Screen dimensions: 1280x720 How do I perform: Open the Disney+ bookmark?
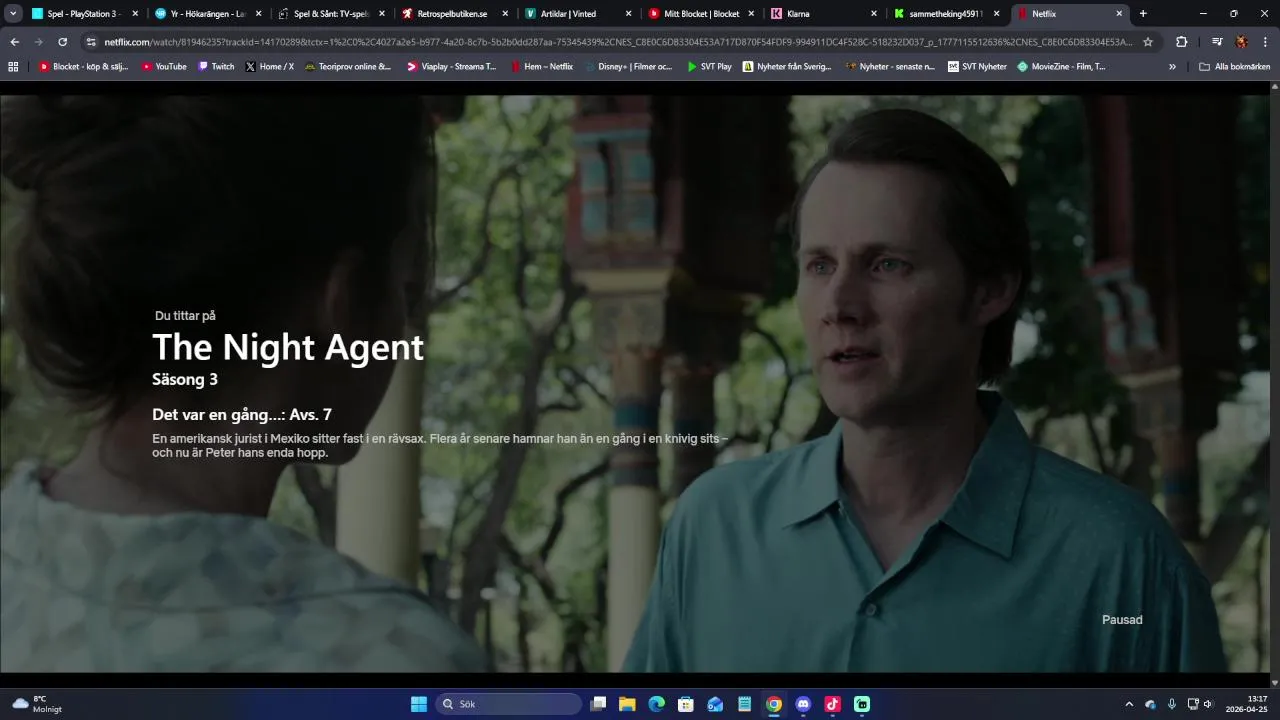[x=628, y=66]
